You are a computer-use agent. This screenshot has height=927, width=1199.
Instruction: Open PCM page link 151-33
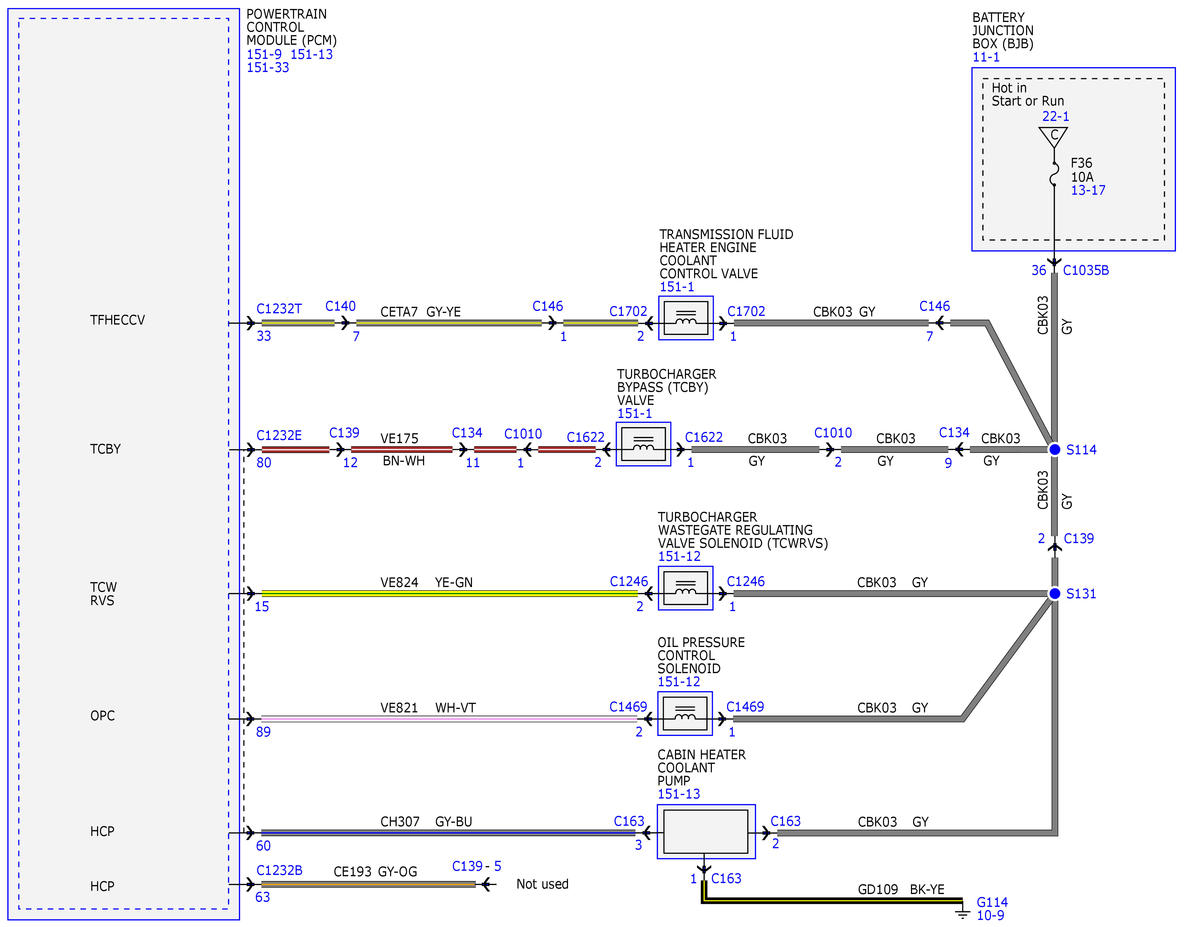[268, 67]
